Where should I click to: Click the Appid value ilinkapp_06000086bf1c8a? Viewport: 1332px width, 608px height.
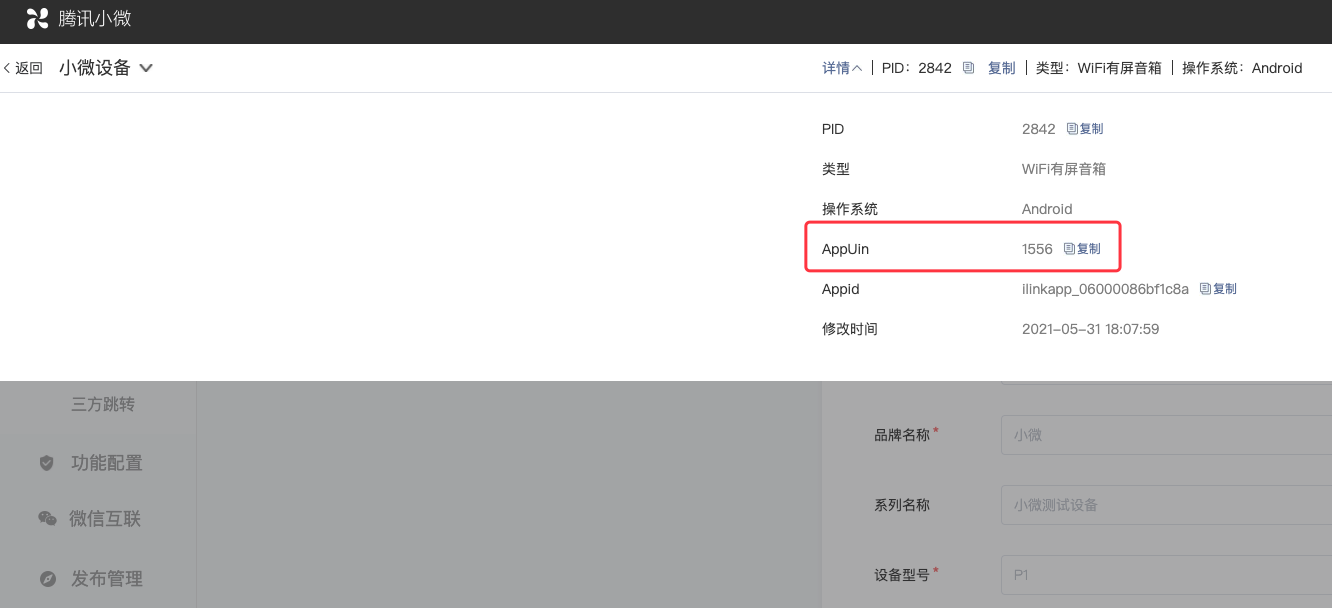pyautogui.click(x=1105, y=289)
